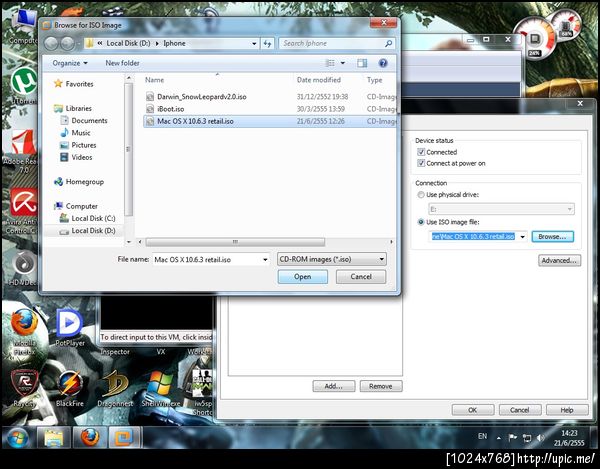Toggle Connect at power on checkbox

pyautogui.click(x=421, y=163)
